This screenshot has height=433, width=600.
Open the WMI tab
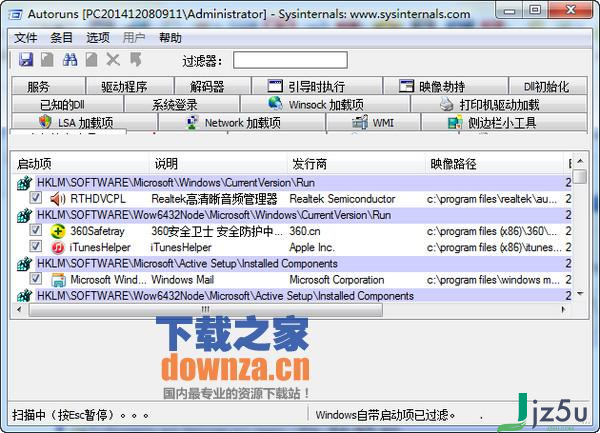click(373, 122)
